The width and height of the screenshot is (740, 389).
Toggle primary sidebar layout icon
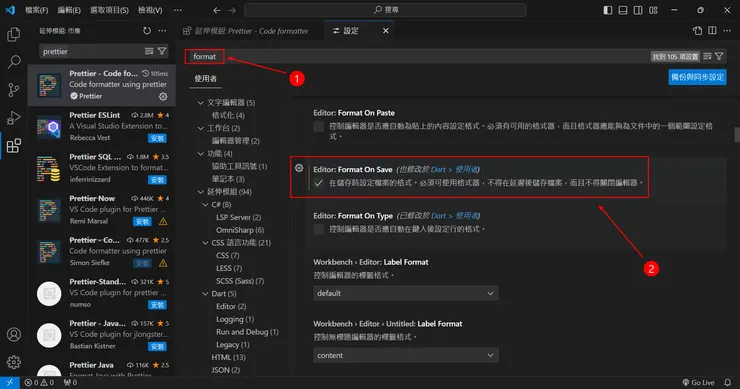coord(608,10)
